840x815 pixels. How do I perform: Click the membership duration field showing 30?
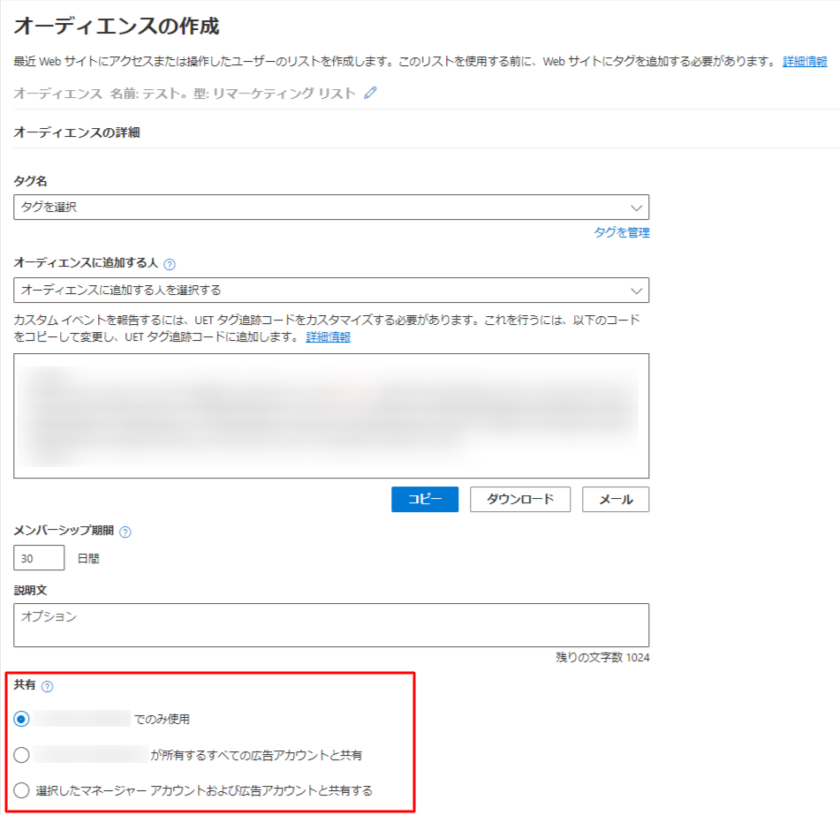[39, 558]
